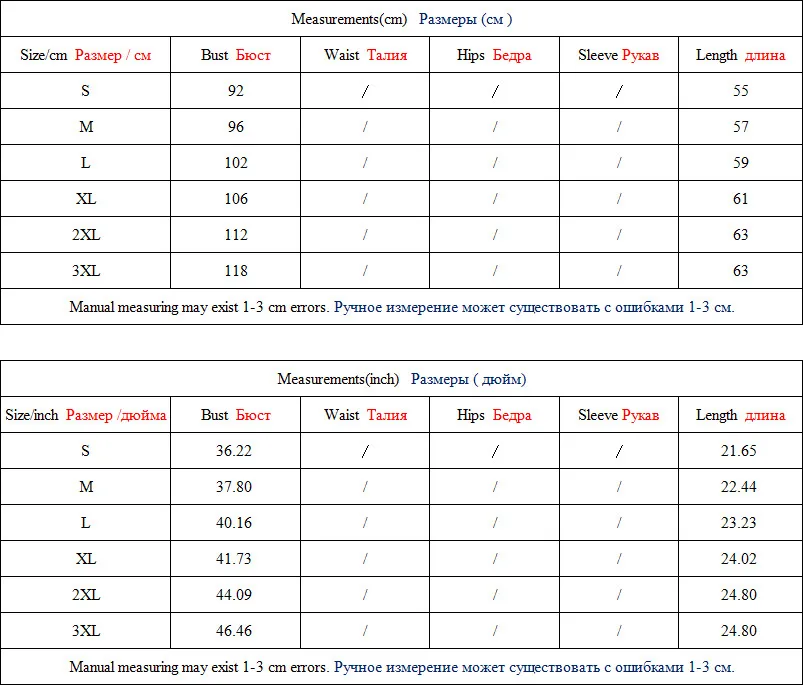Image resolution: width=803 pixels, height=685 pixels.
Task: Click the length 24.80 in the 3XL inch row
Action: click(738, 630)
